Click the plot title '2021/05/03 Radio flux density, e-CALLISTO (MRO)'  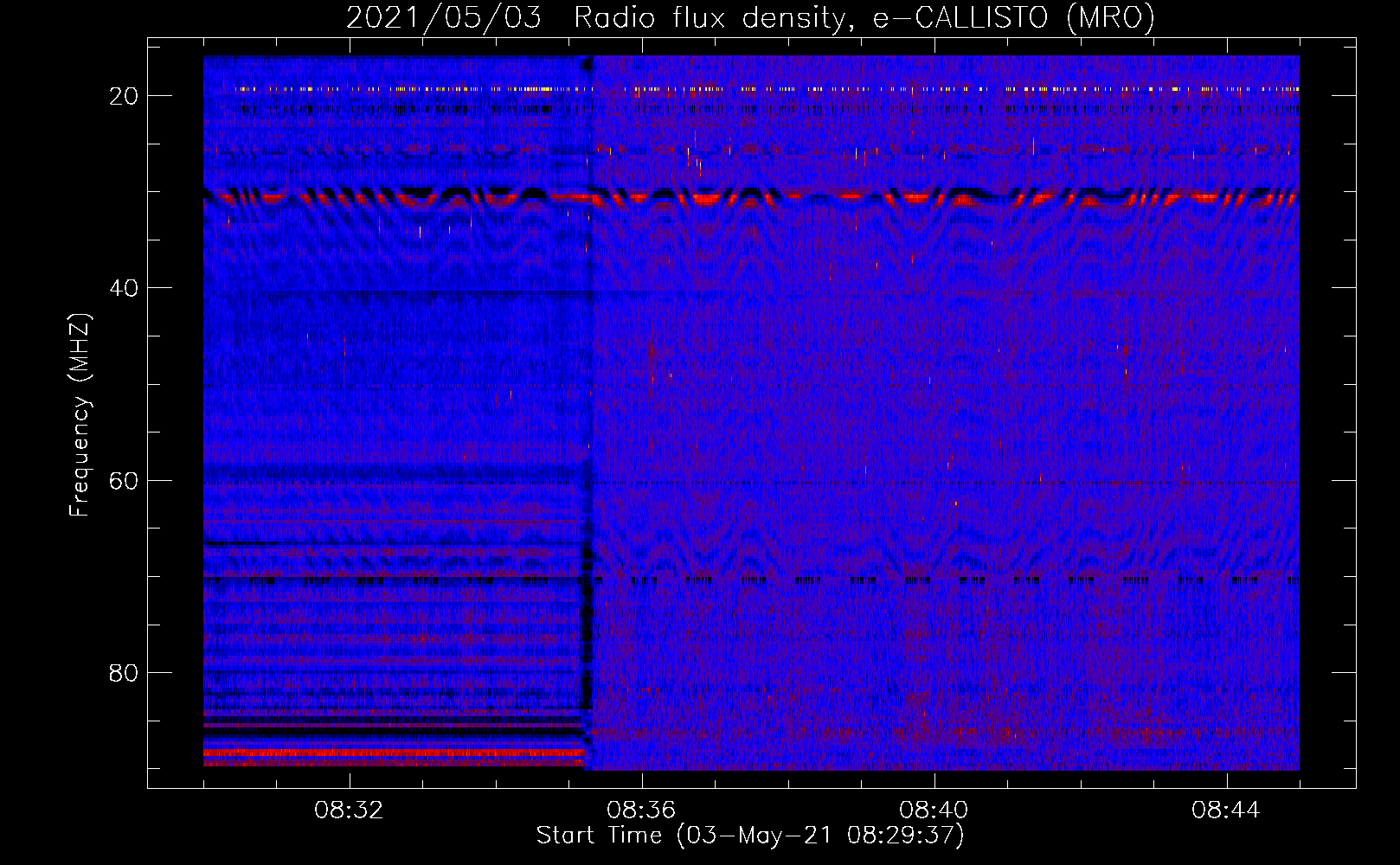(750, 17)
